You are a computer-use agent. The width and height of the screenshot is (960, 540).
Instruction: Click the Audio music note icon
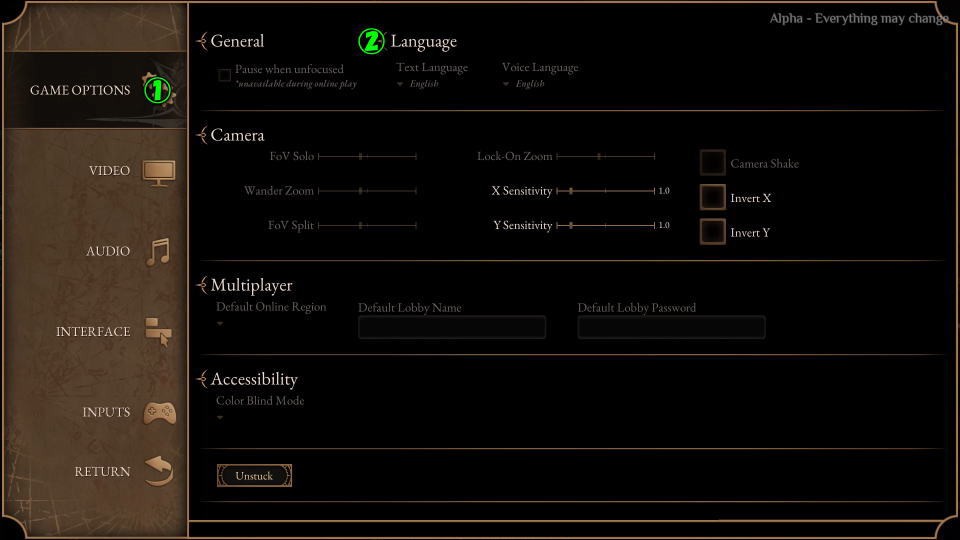pos(158,252)
